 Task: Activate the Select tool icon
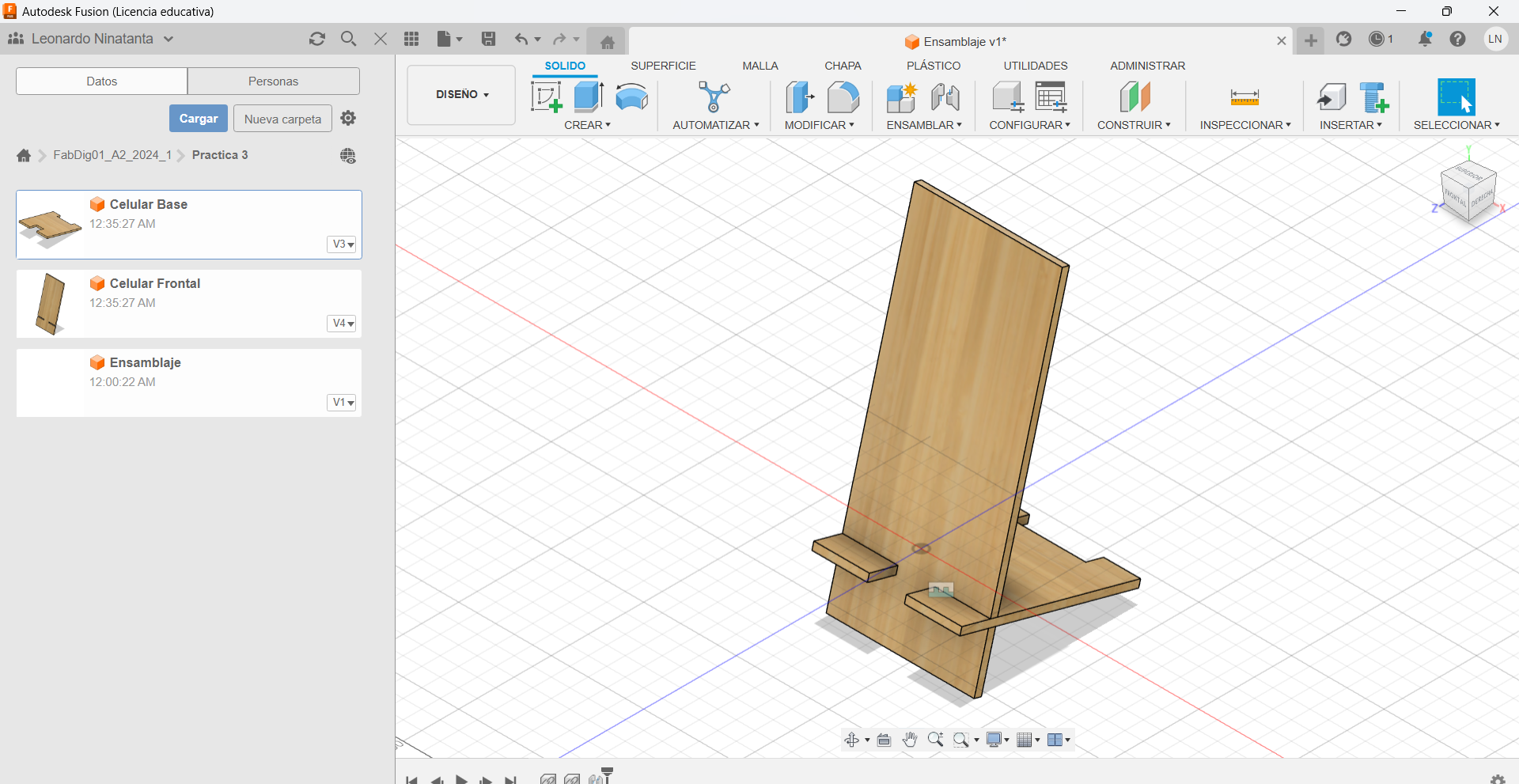point(1456,97)
